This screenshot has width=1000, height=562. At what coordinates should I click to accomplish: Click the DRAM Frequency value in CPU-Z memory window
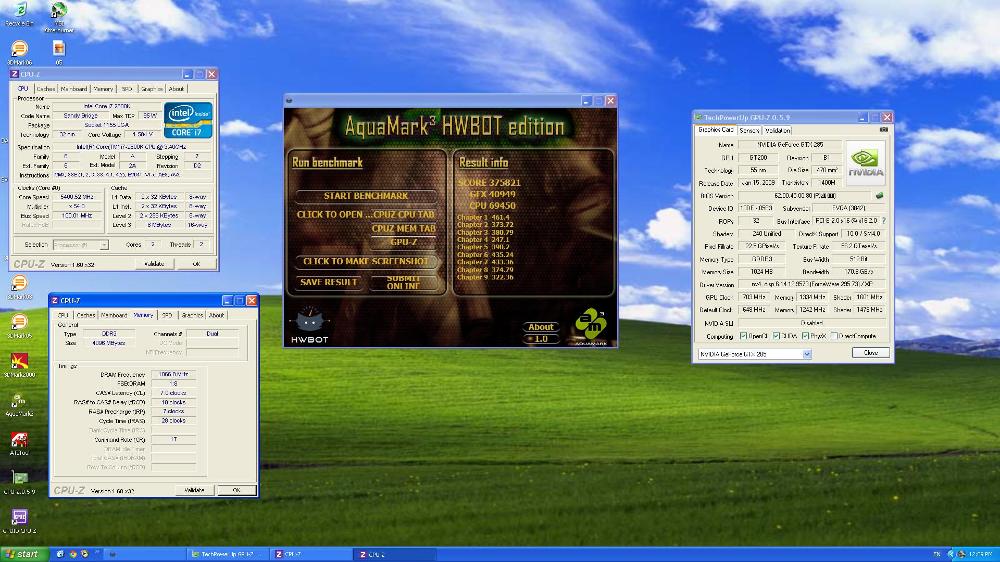coord(173,374)
